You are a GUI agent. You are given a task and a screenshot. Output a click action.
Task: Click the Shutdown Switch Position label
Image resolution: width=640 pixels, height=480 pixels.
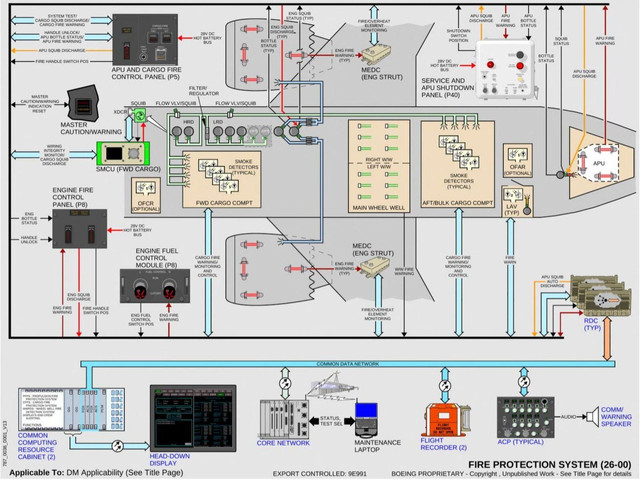(458, 36)
